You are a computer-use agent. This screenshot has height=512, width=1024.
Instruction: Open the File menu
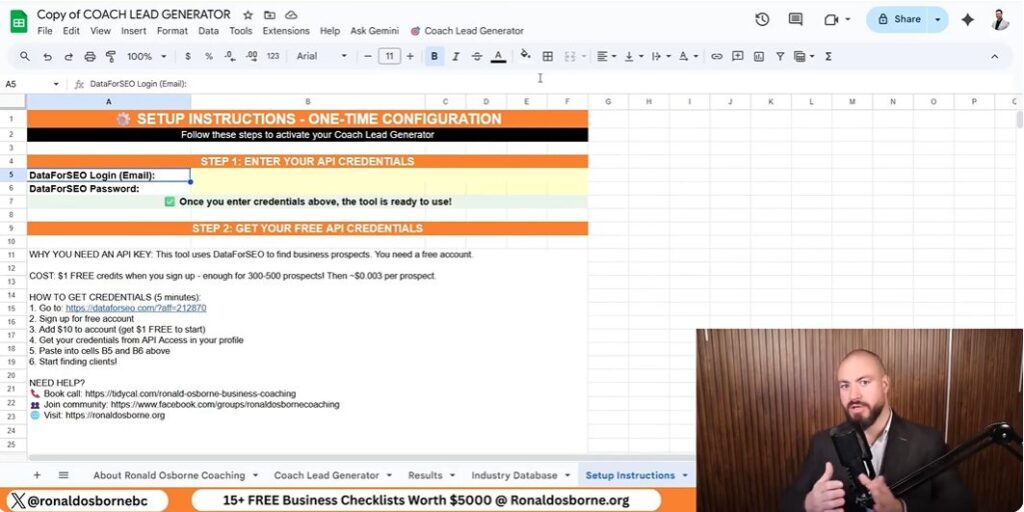coord(45,31)
